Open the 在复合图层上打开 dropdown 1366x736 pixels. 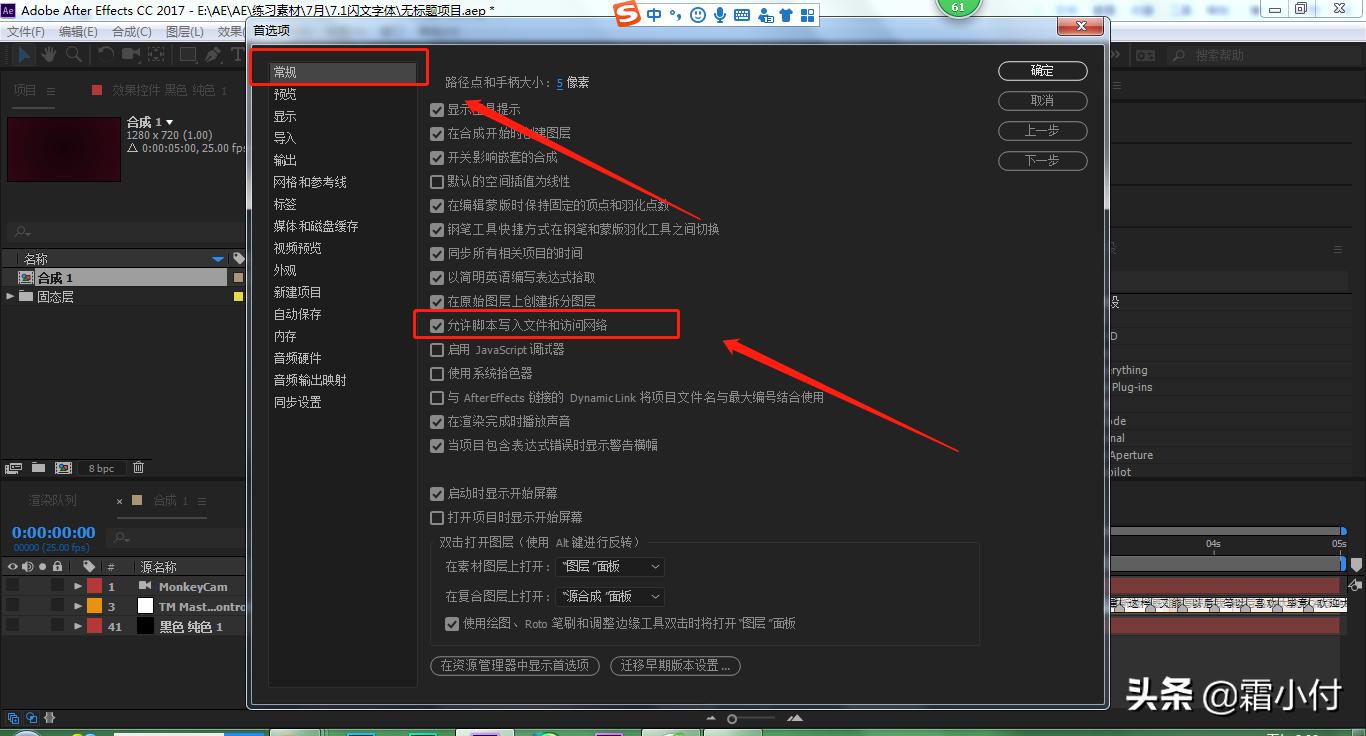[x=610, y=596]
